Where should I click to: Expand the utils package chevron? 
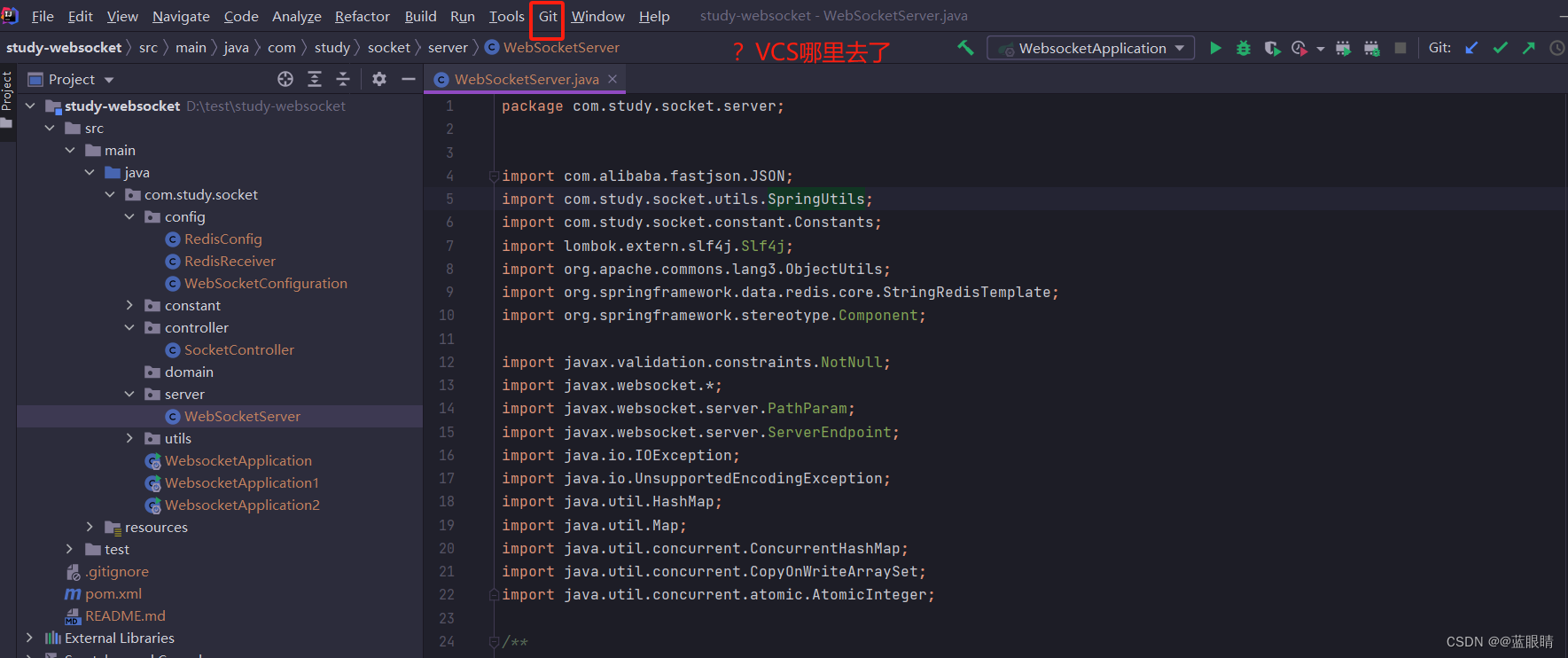129,438
